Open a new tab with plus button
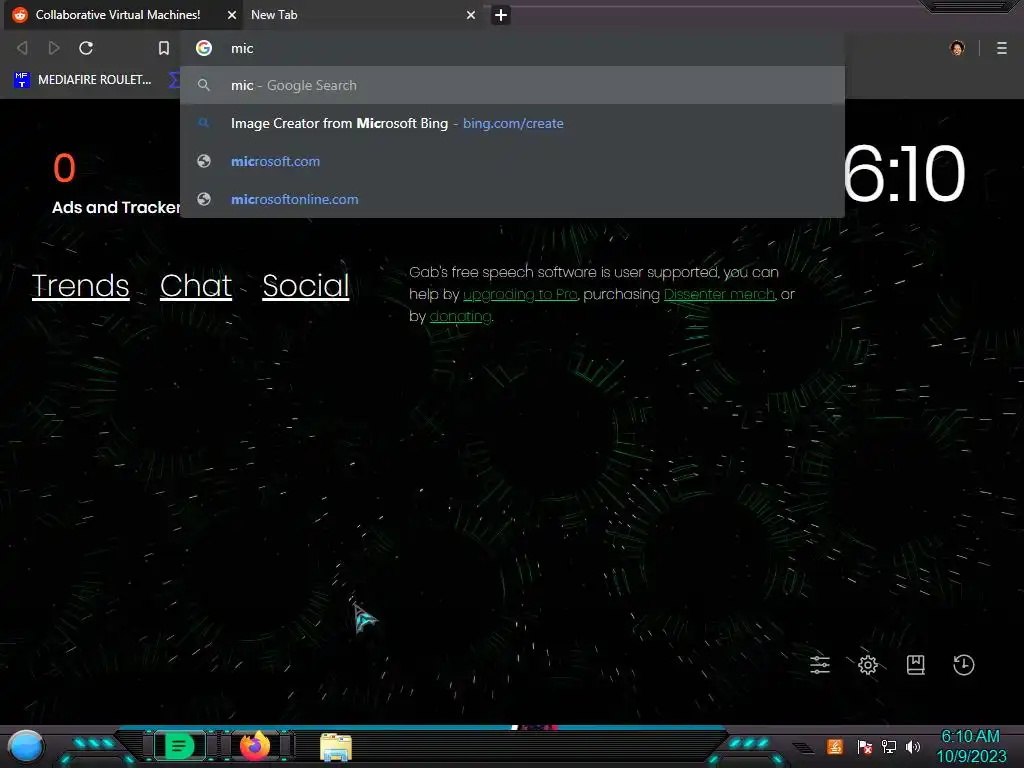Image resolution: width=1024 pixels, height=768 pixels. coord(501,15)
